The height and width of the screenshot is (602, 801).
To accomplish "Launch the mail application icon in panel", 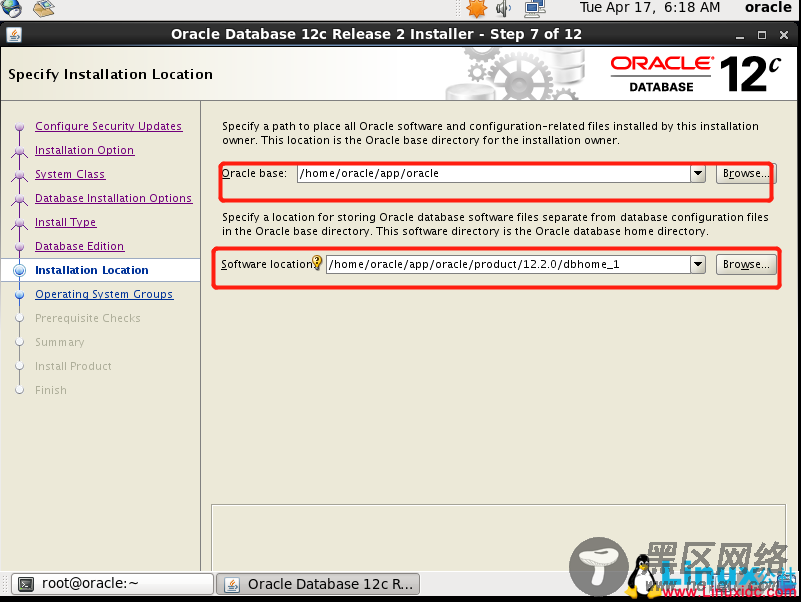I will 44,8.
